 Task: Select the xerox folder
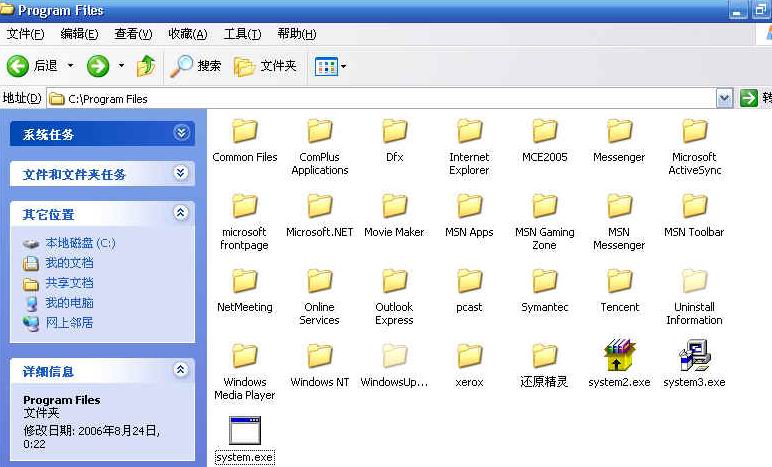pos(469,365)
